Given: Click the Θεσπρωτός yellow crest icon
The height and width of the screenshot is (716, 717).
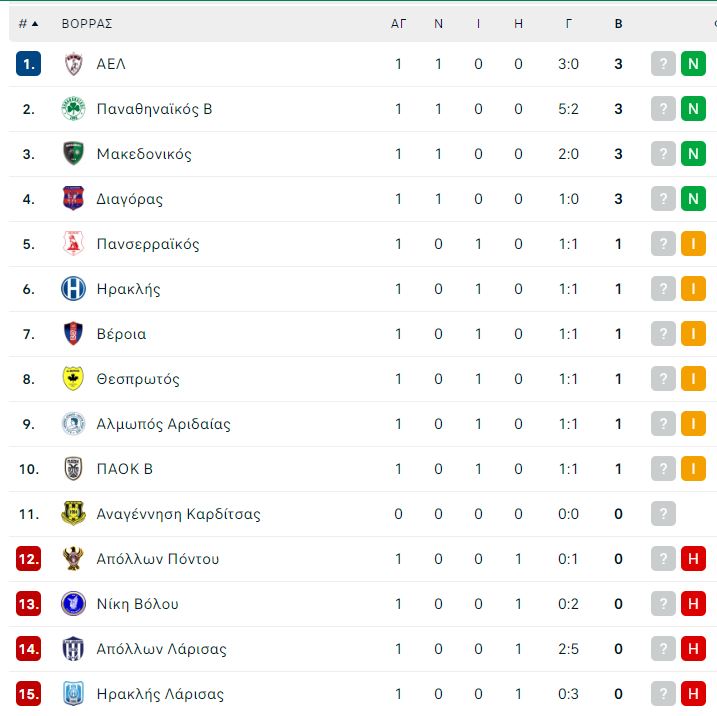Looking at the screenshot, I should pyautogui.click(x=73, y=379).
